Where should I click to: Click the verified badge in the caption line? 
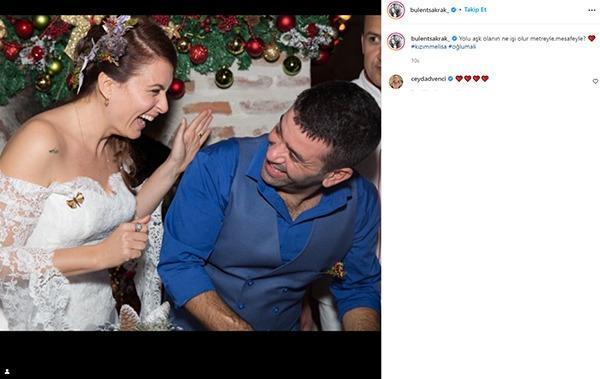tap(454, 39)
